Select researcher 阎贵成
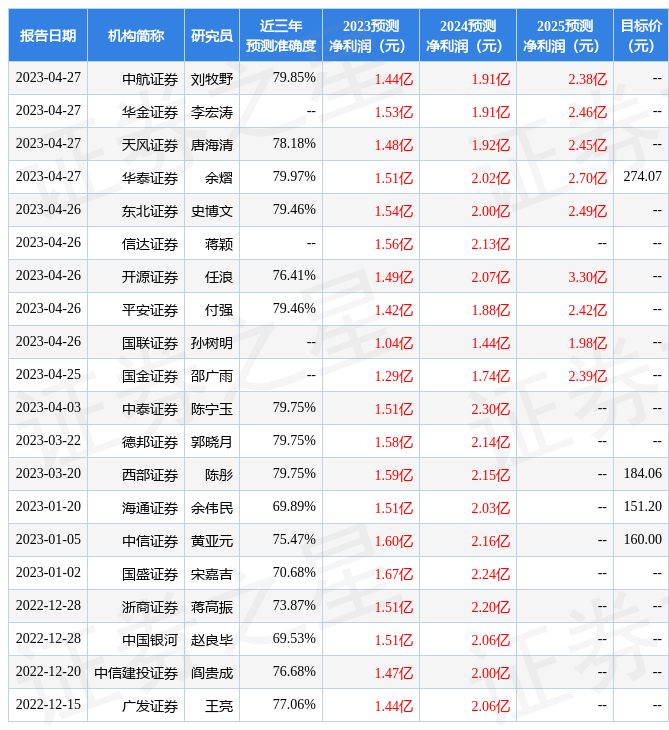Image resolution: width=669 pixels, height=730 pixels. (x=212, y=674)
